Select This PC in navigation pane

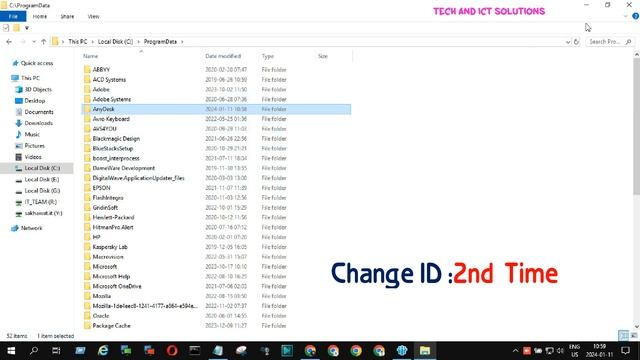click(25, 78)
